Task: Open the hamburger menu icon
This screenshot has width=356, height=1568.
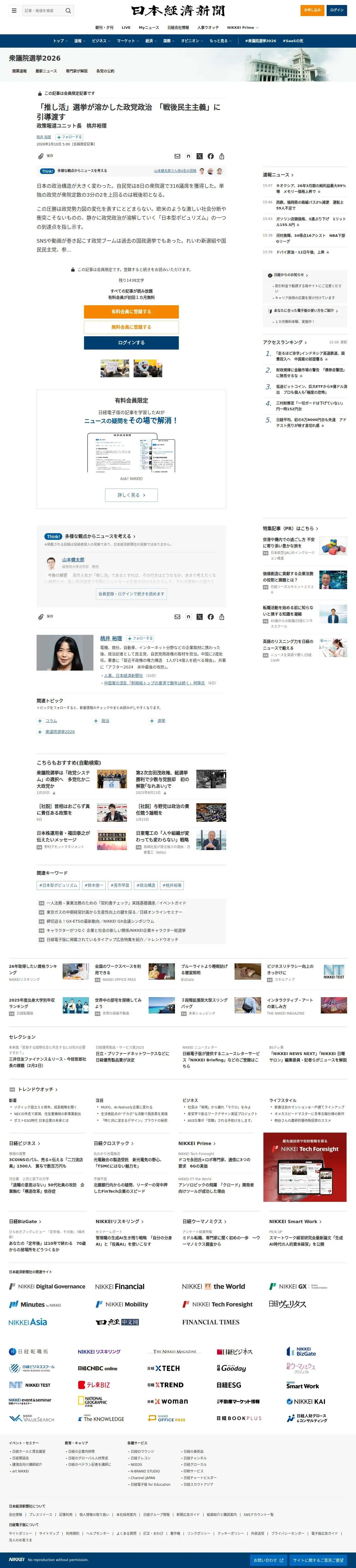Action: coord(14,10)
